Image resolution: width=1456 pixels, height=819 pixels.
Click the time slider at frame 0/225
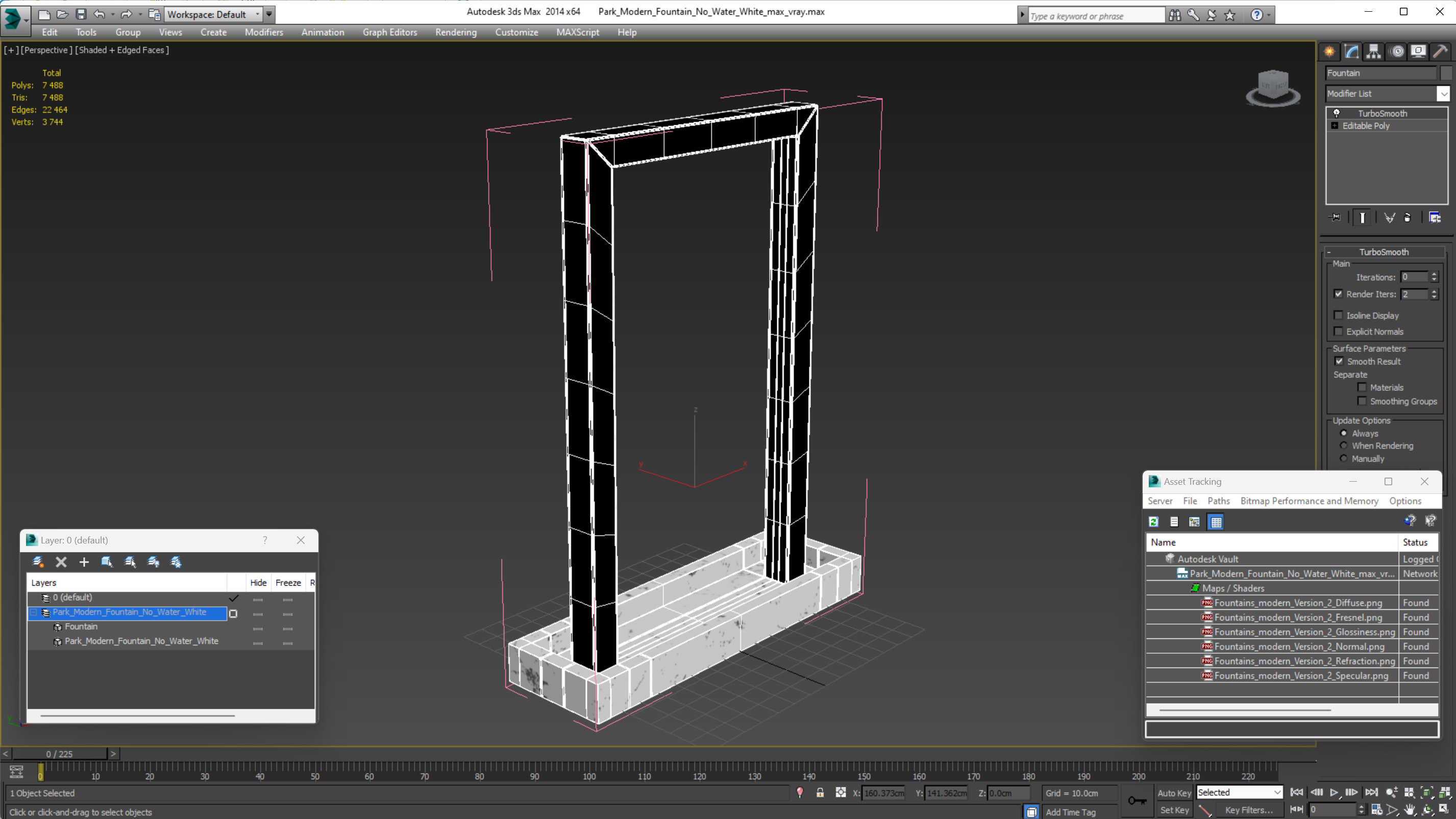[x=59, y=754]
